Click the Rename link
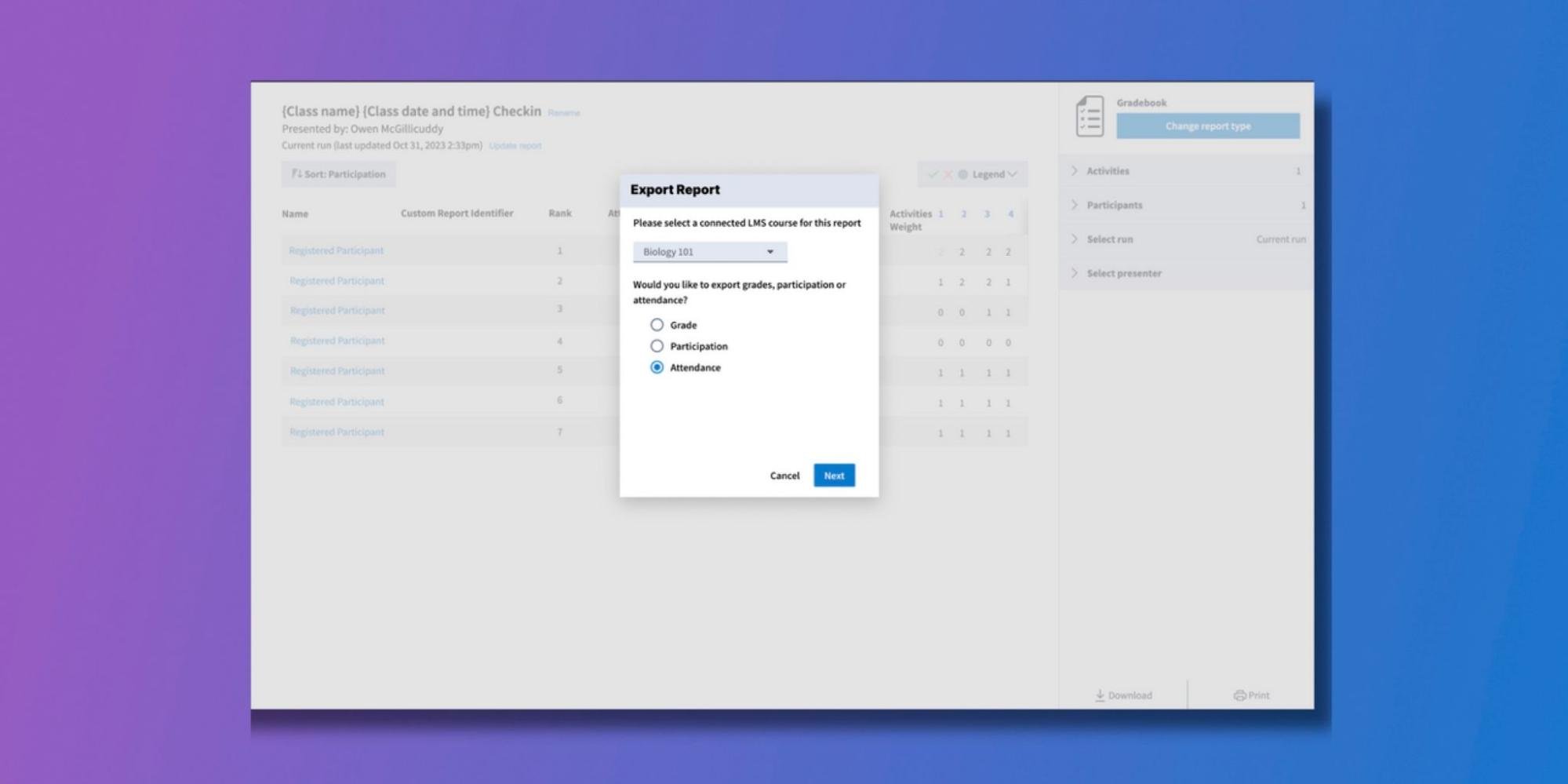Viewport: 1568px width, 784px height. pos(564,113)
